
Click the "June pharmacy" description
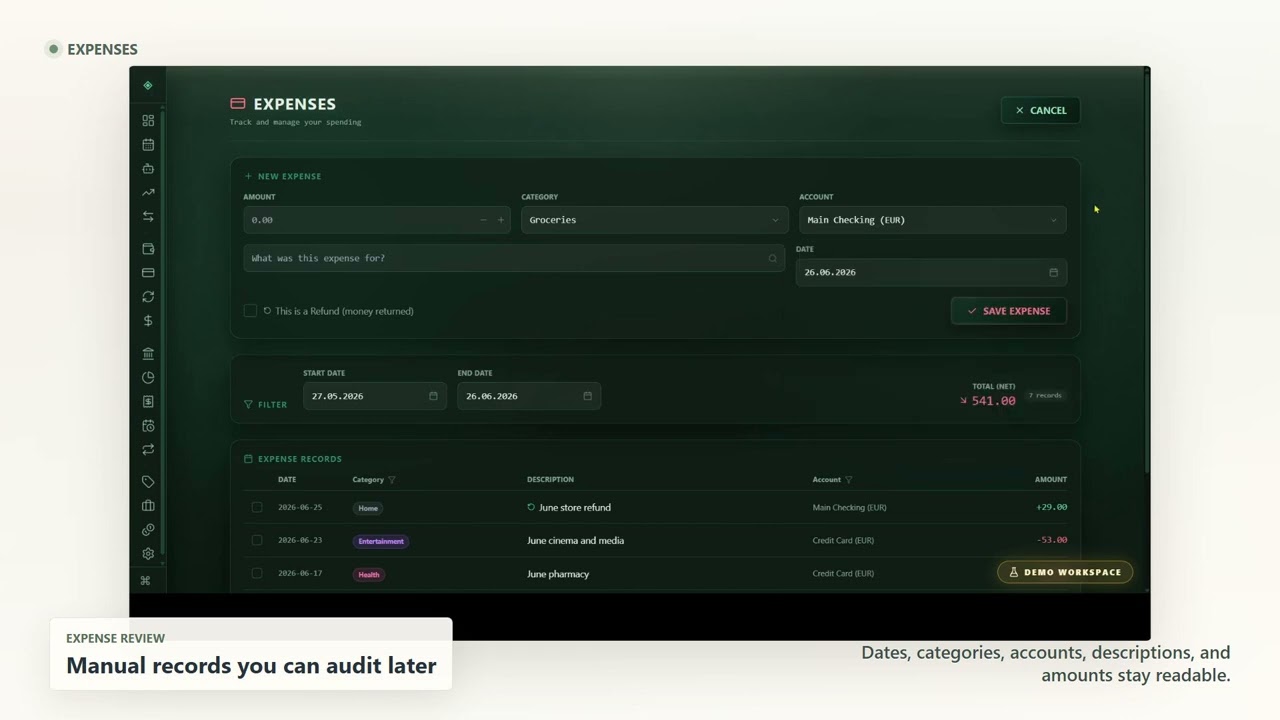pyautogui.click(x=558, y=574)
